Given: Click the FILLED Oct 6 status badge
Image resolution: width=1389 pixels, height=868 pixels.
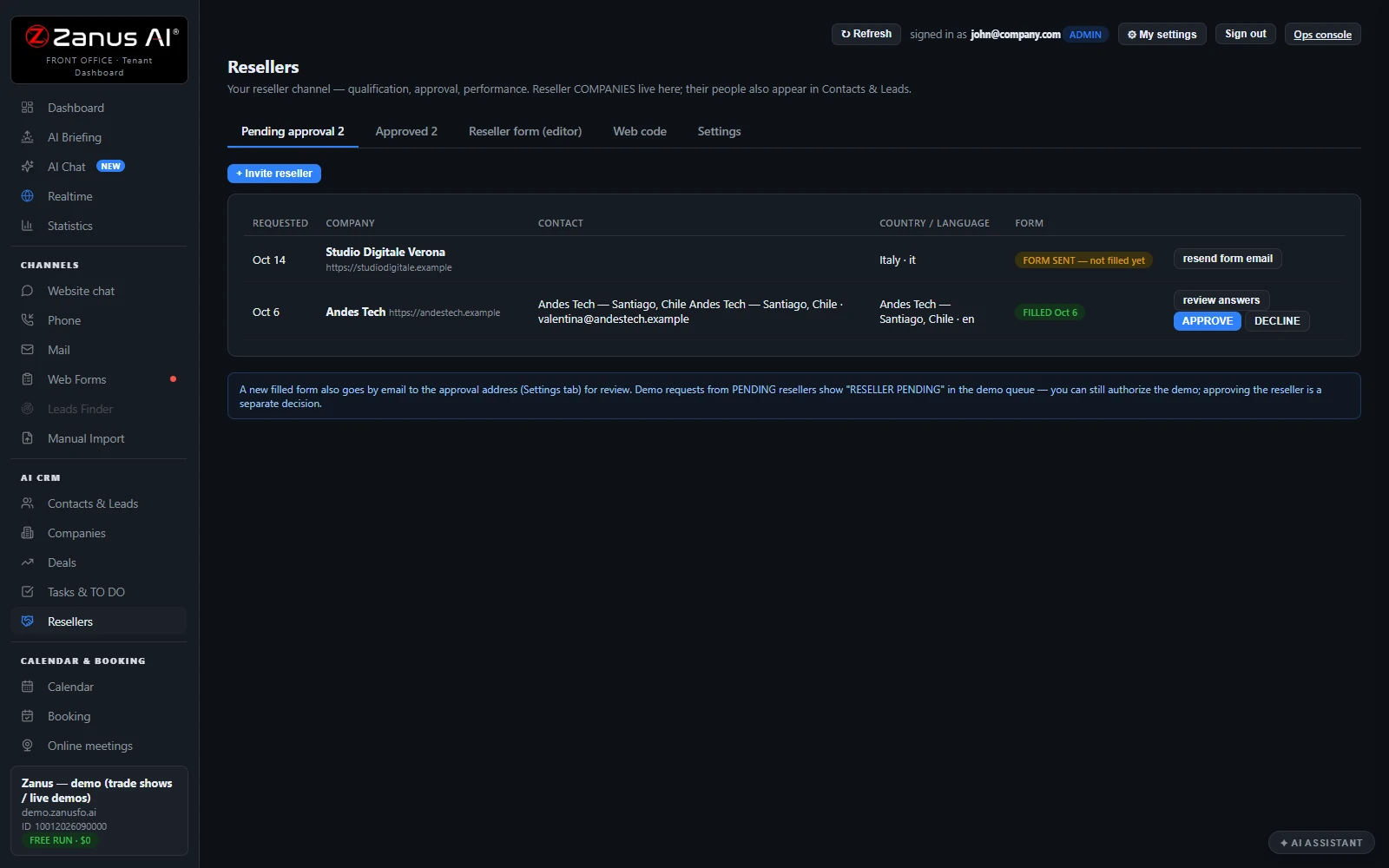Looking at the screenshot, I should coord(1050,312).
